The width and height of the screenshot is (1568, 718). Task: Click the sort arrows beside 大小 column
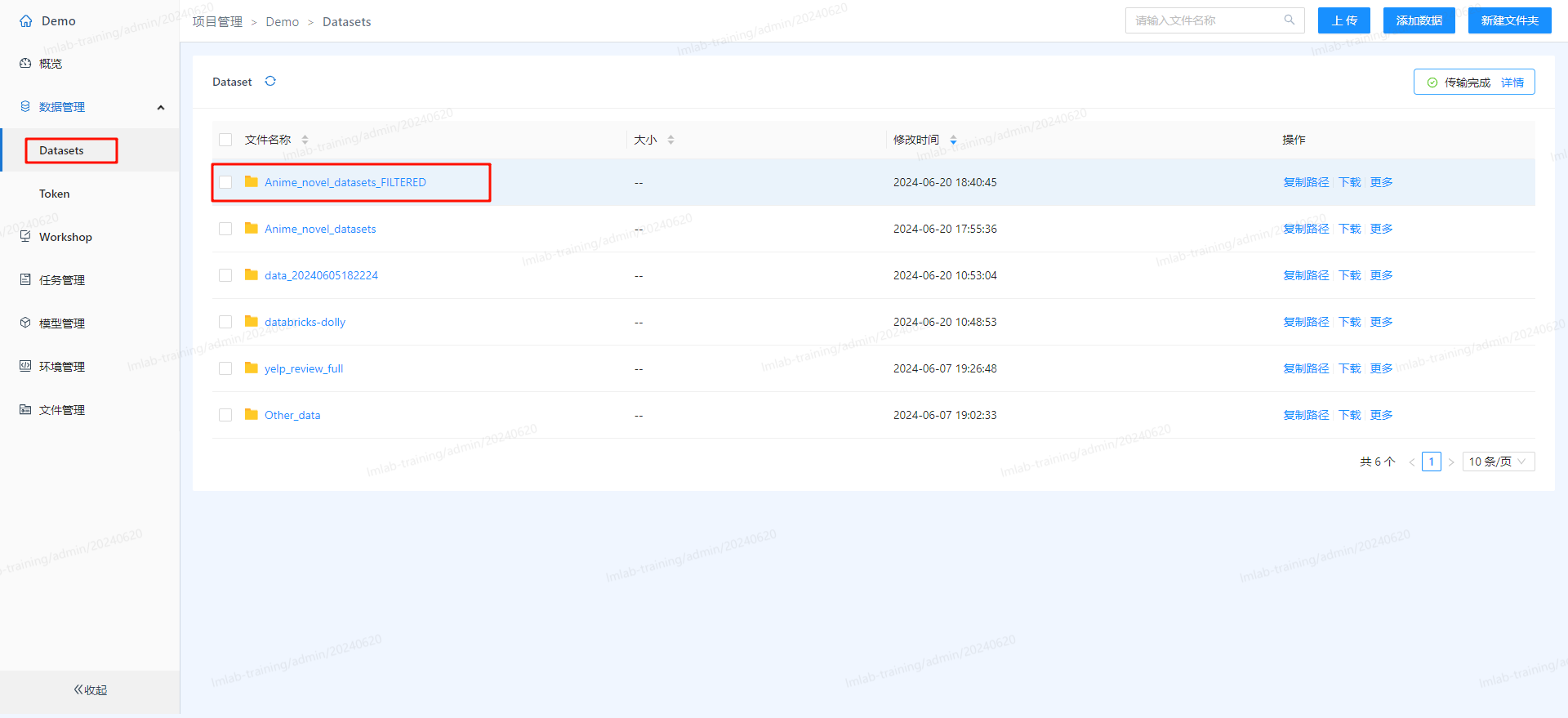(670, 140)
